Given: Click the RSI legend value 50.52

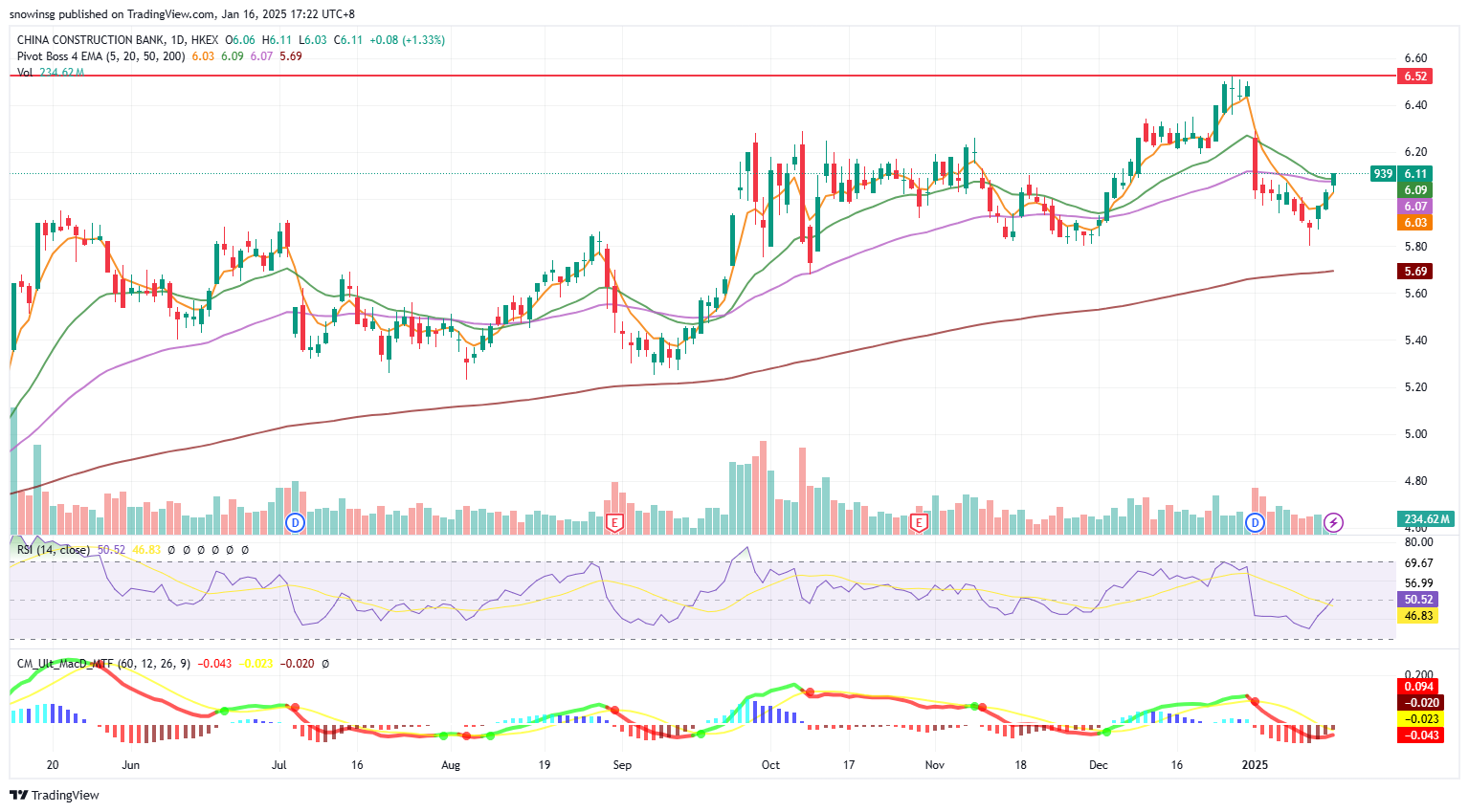Looking at the screenshot, I should (x=111, y=550).
